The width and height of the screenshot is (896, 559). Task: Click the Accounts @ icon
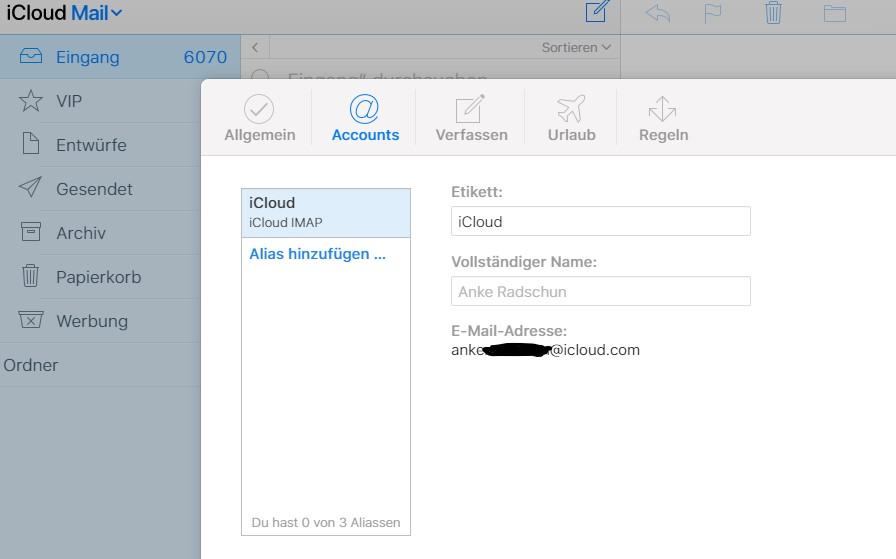[x=365, y=109]
